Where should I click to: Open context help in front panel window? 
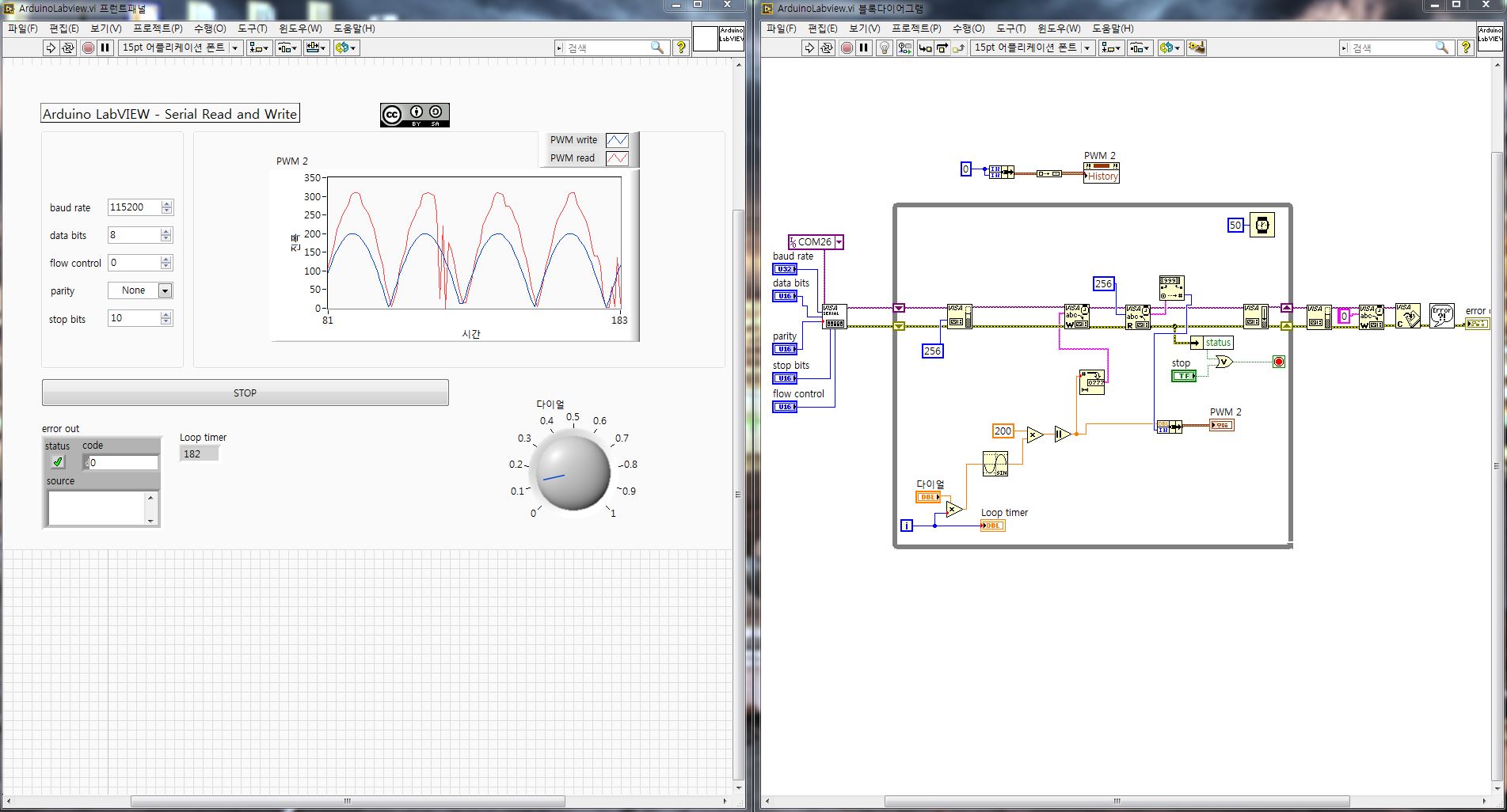click(680, 47)
